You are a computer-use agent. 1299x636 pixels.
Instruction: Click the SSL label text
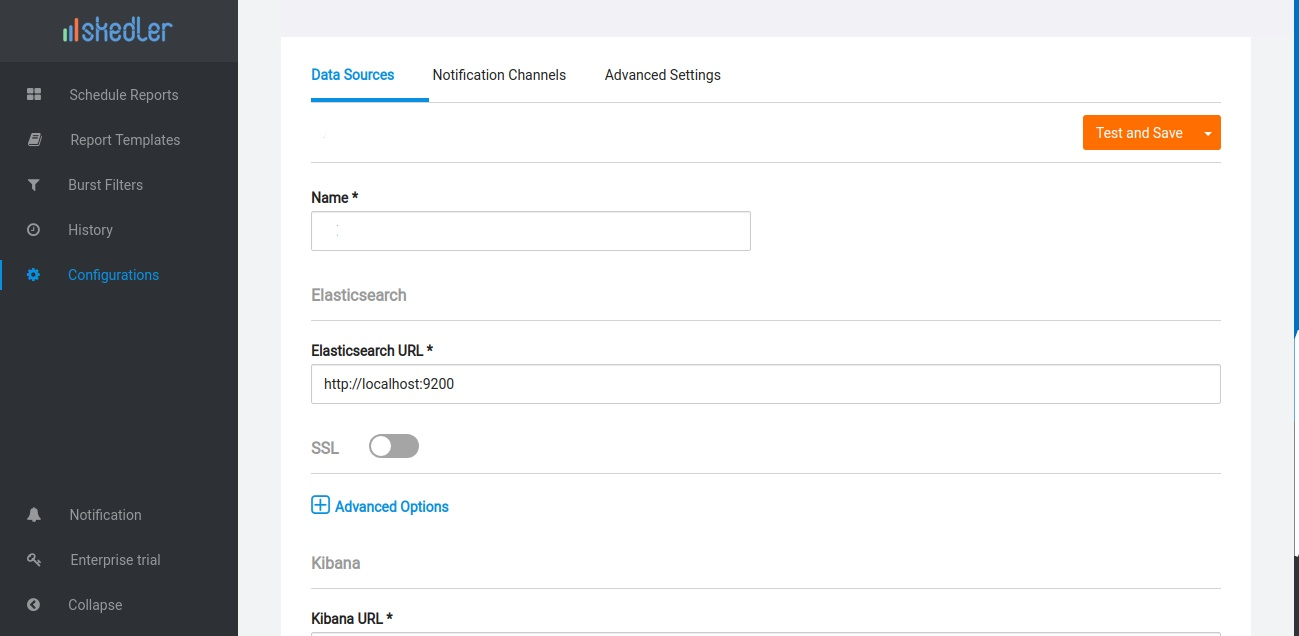click(x=325, y=448)
